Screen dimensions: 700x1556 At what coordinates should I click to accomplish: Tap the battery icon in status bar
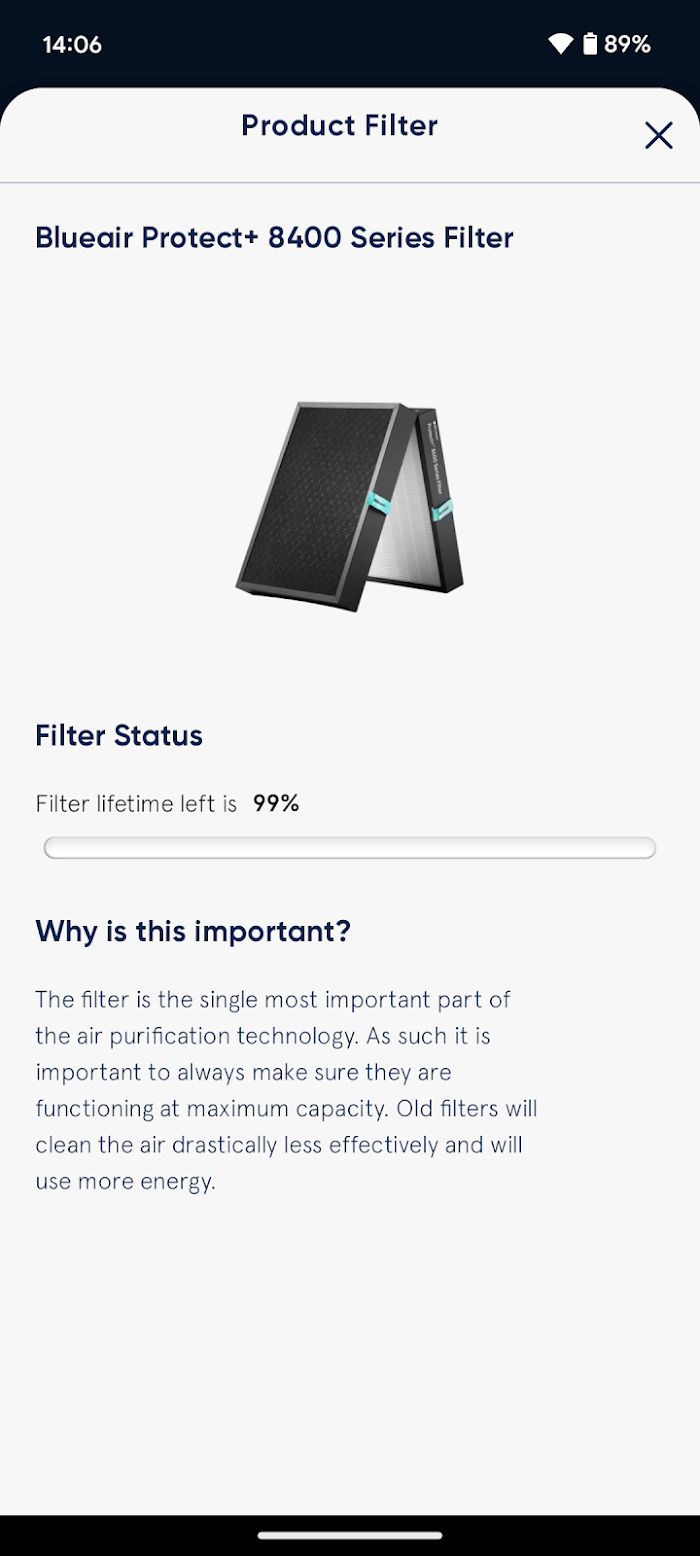590,44
